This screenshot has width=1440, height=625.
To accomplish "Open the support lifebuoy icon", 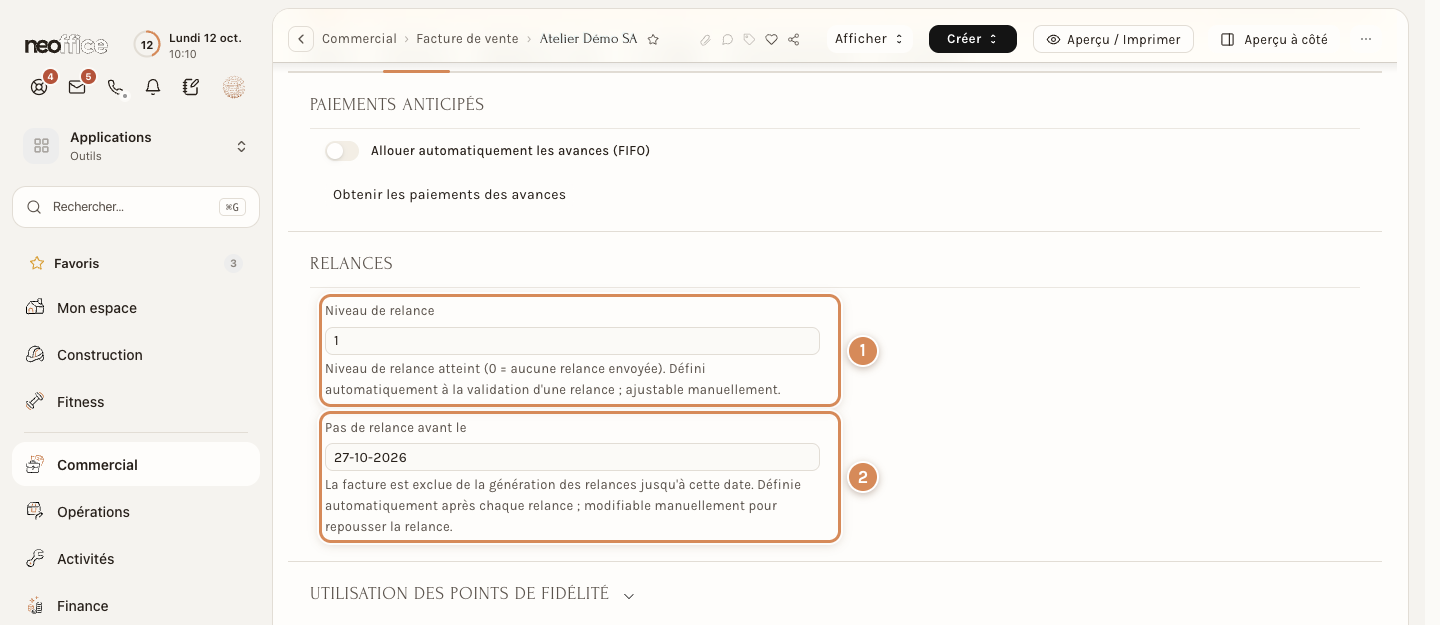I will [x=39, y=87].
